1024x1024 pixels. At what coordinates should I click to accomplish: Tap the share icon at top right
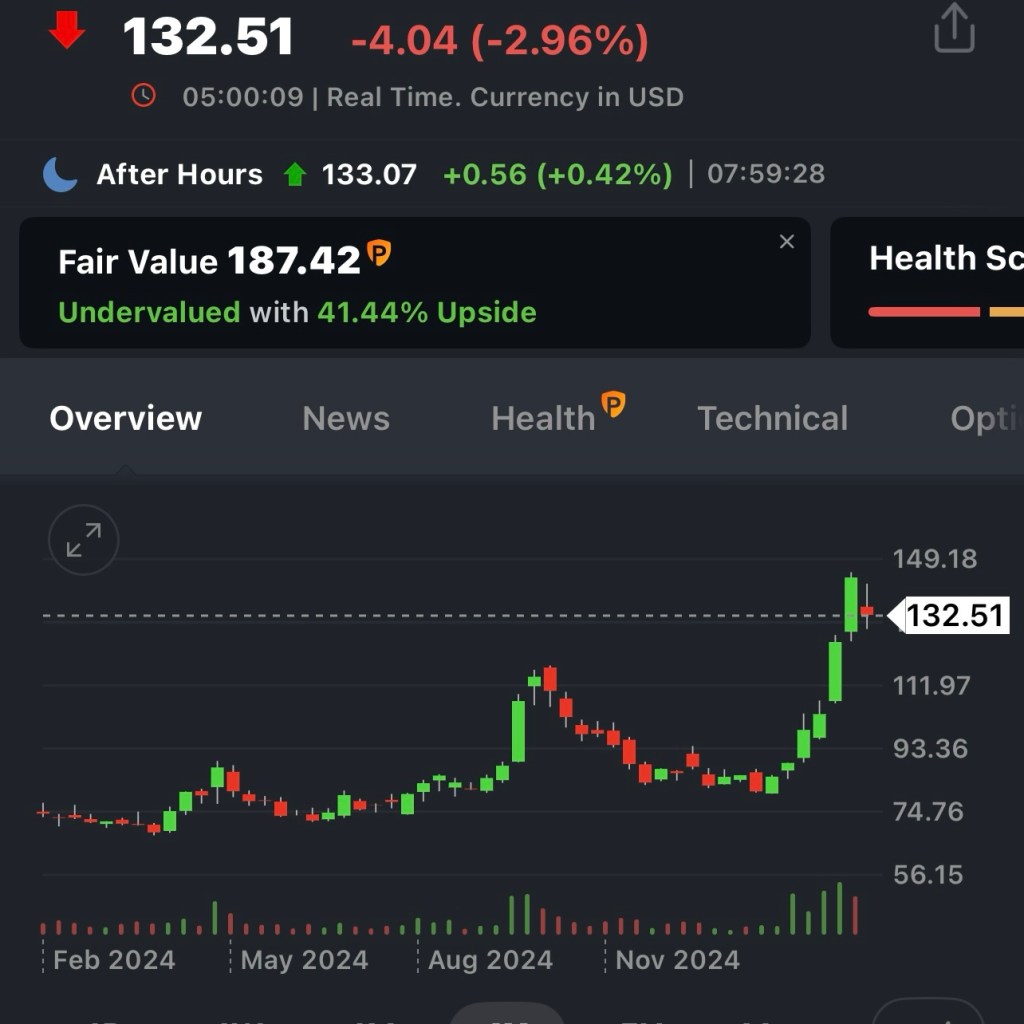(x=953, y=28)
